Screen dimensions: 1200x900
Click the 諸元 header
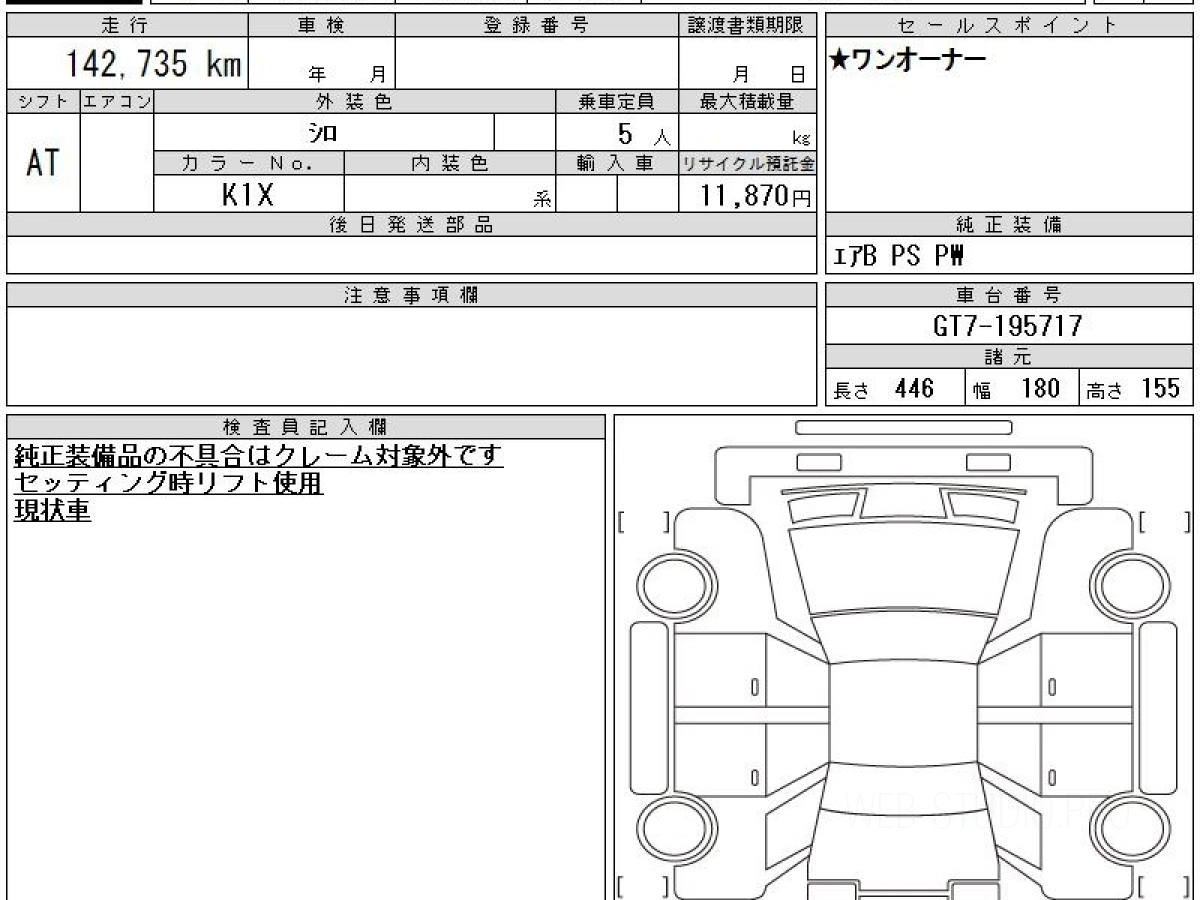[x=1009, y=357]
